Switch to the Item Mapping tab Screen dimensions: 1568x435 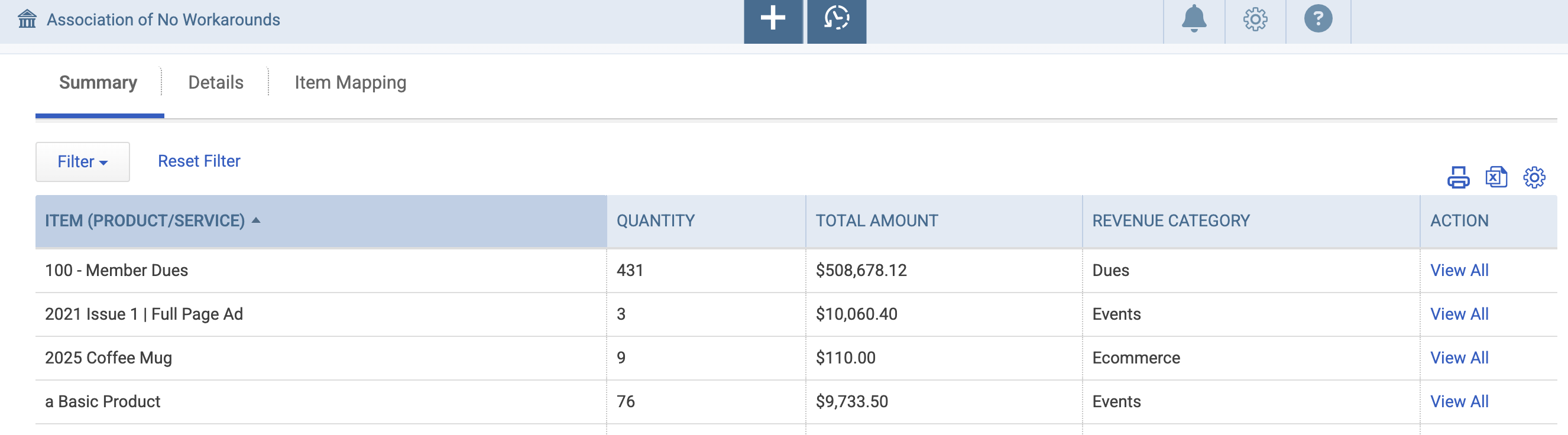pyautogui.click(x=350, y=82)
